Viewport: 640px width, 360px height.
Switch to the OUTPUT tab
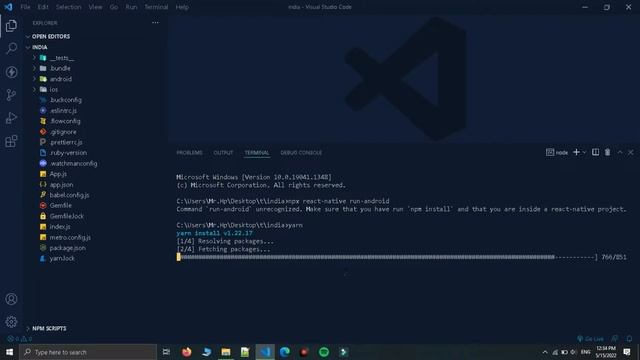coord(223,153)
